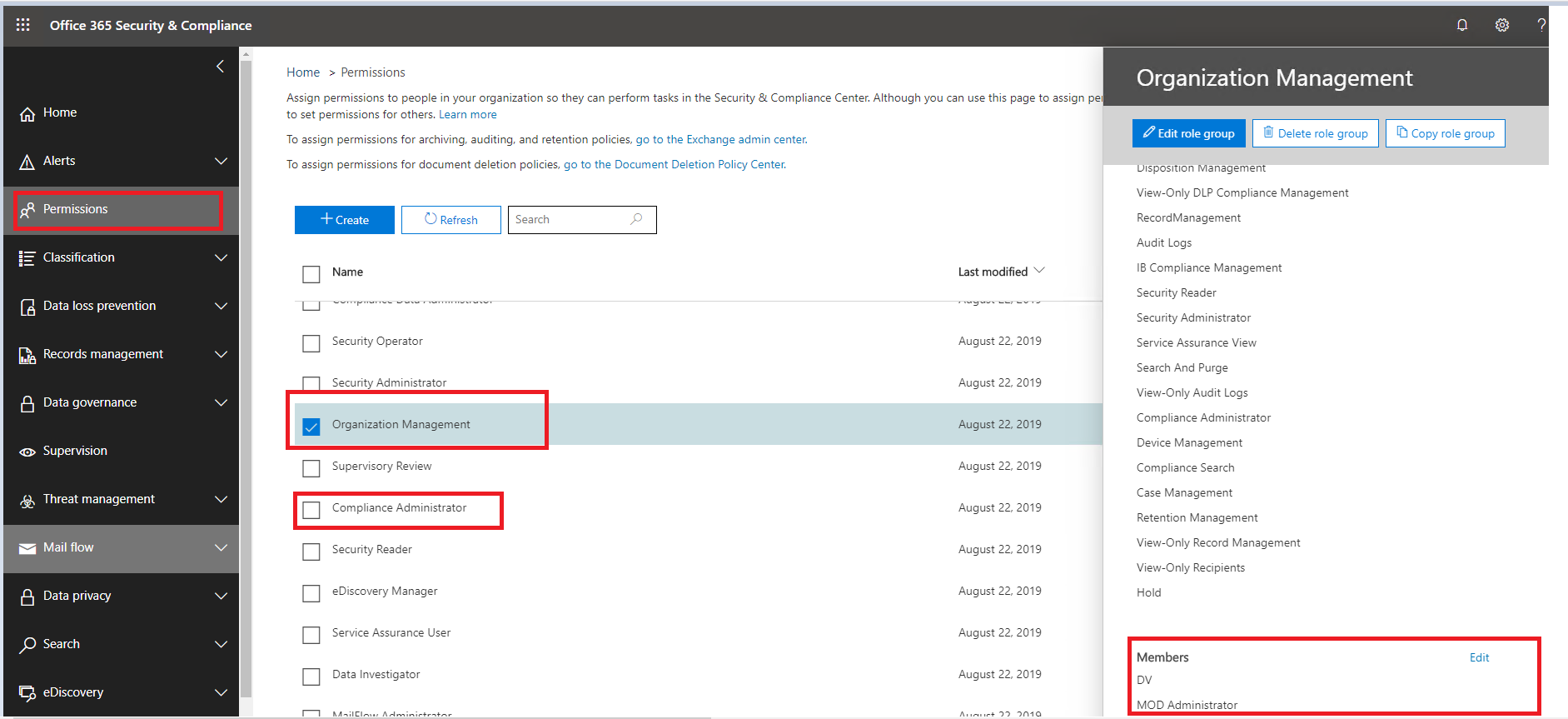Screen dimensions: 1568x719
Task: Click the Records management icon
Action: pos(27,355)
